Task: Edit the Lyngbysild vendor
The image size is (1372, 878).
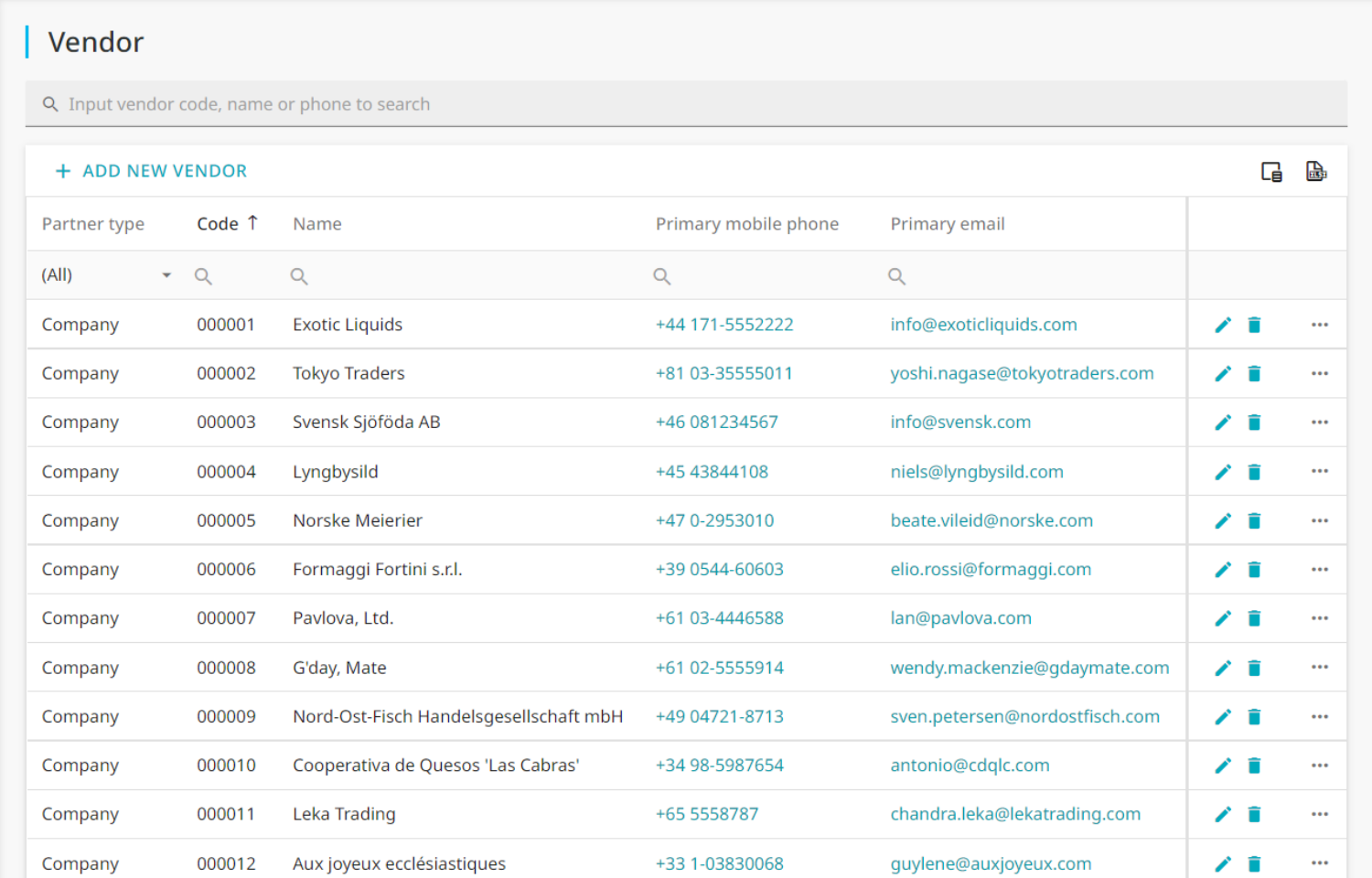Action: tap(1223, 472)
